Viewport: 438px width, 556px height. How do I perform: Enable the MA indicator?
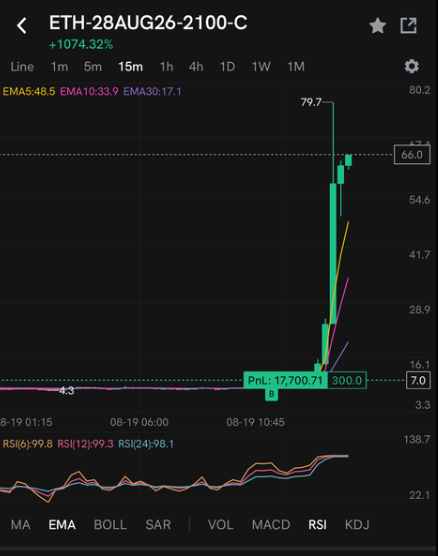[21, 524]
